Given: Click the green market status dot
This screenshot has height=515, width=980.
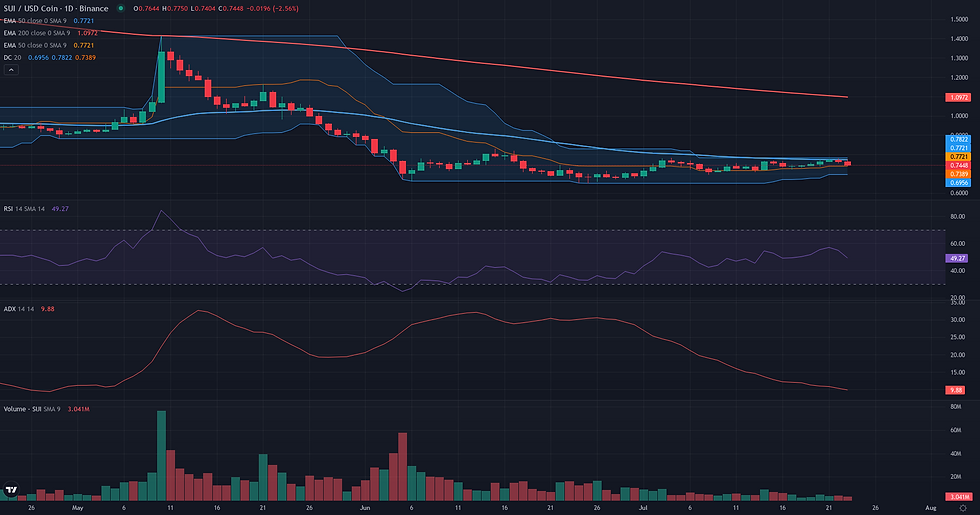Looking at the screenshot, I should (121, 9).
